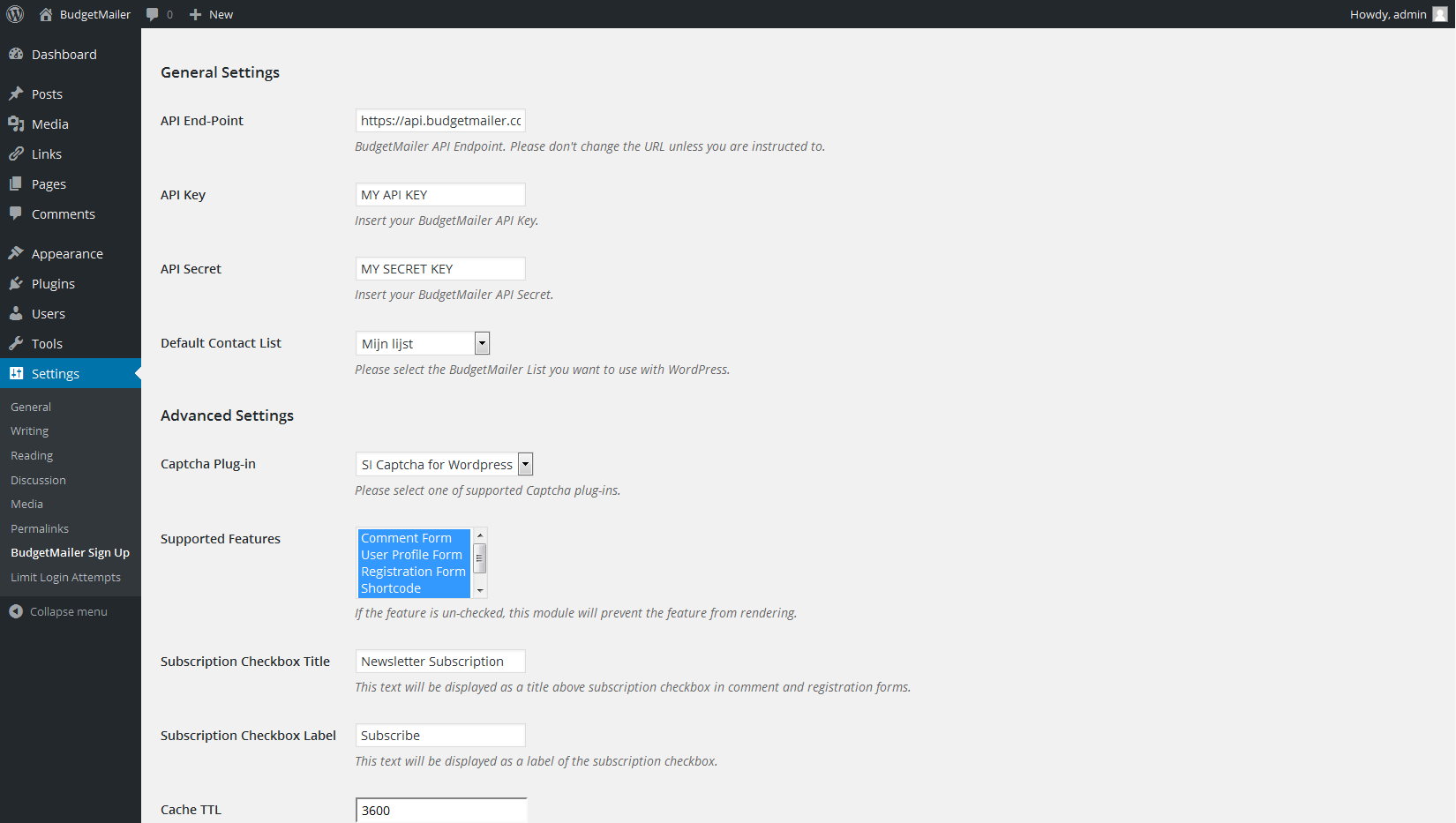1456x823 pixels.
Task: Click the Dashboard gauge icon
Action: tap(16, 54)
